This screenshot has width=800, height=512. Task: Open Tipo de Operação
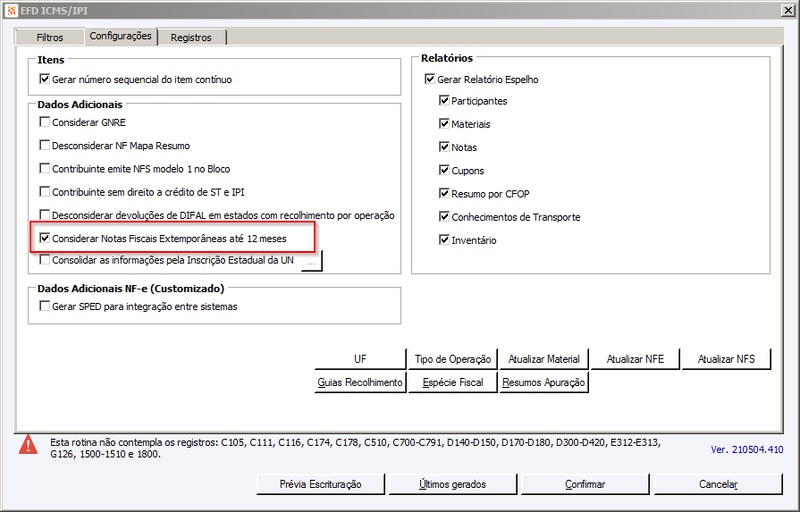tap(453, 359)
